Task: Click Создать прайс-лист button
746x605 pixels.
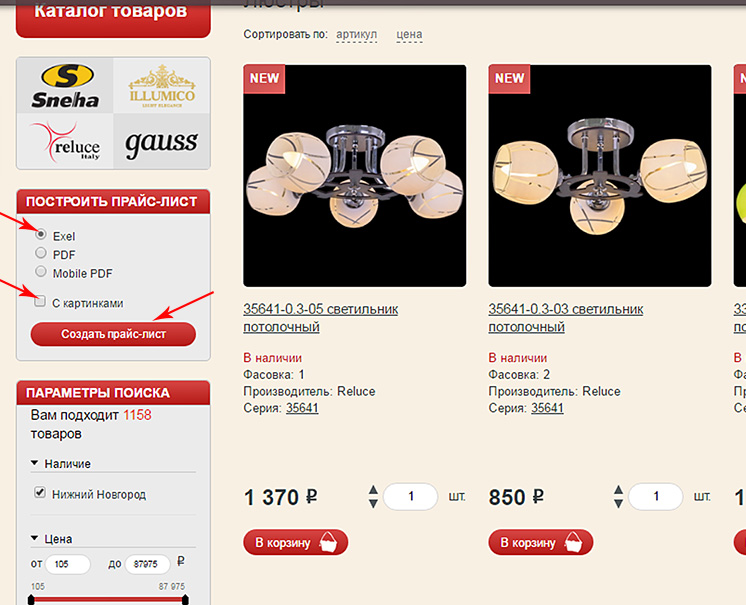Action: (x=113, y=334)
